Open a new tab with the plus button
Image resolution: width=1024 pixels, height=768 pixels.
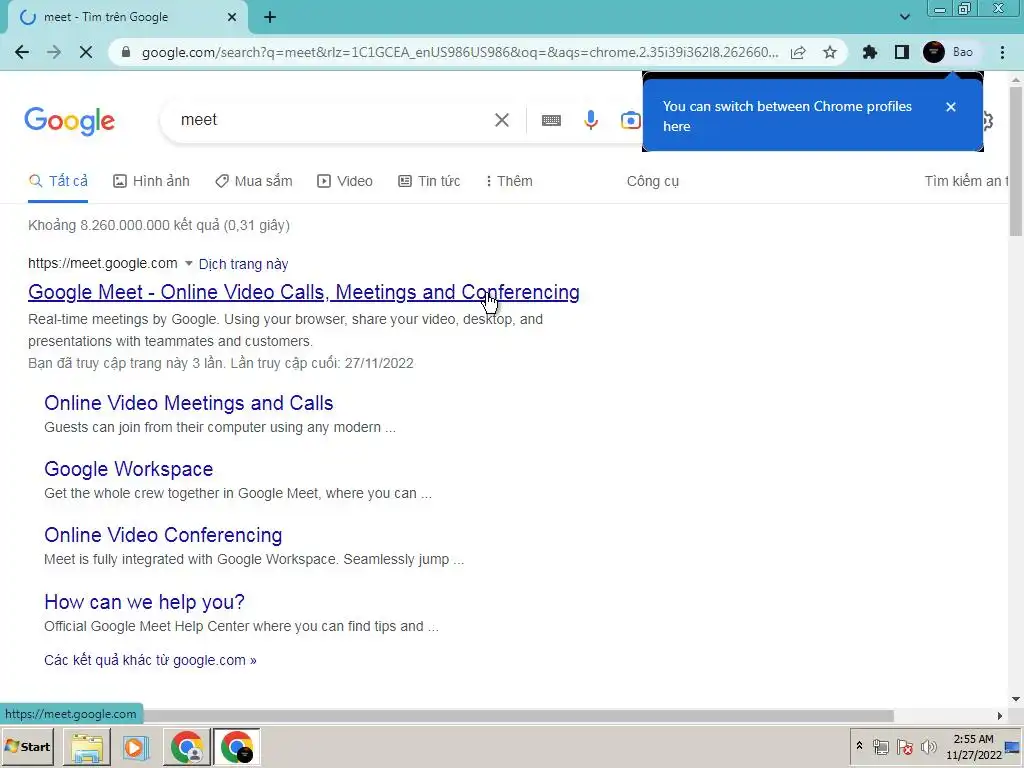point(270,17)
